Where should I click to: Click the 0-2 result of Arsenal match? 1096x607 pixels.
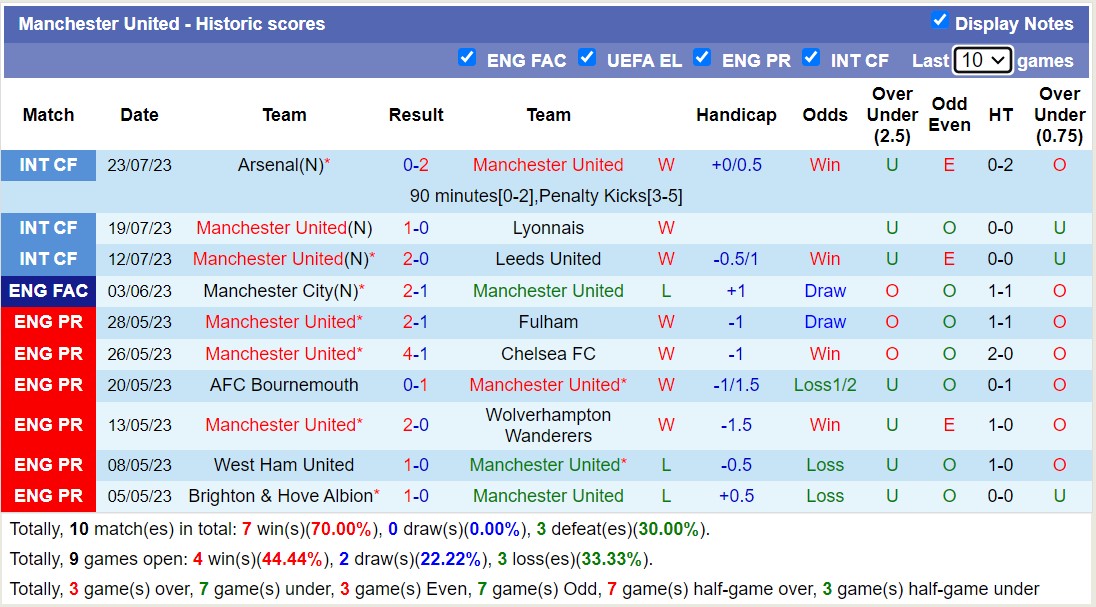click(x=416, y=165)
